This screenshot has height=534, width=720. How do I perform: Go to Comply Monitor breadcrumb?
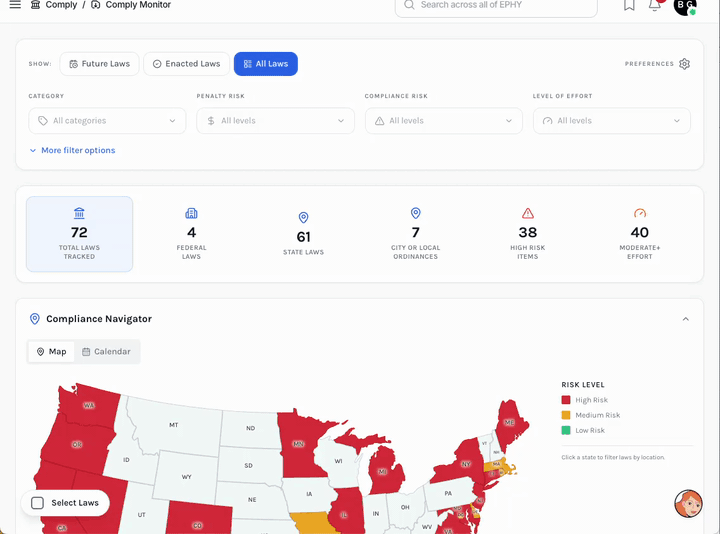tap(138, 5)
